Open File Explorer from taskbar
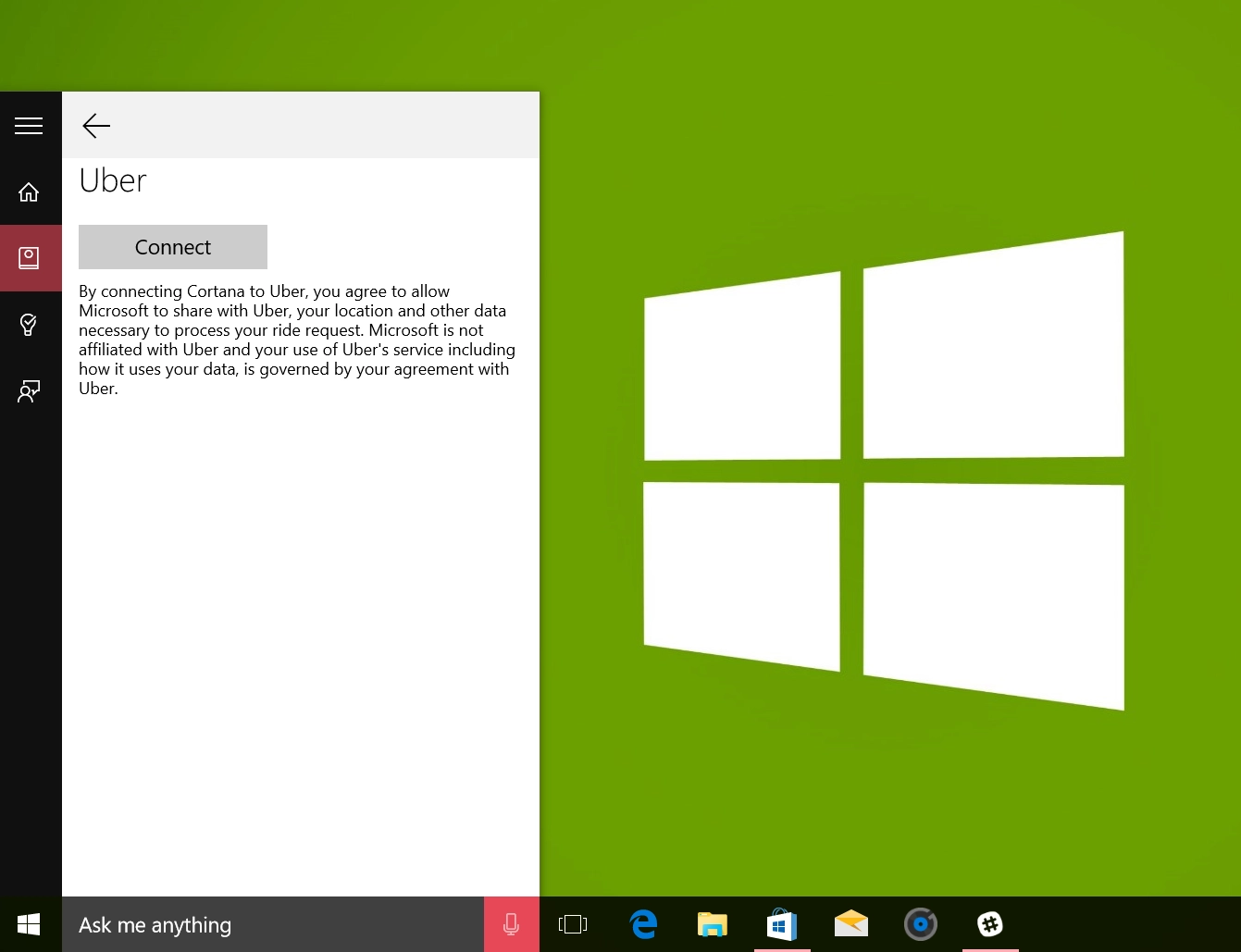The image size is (1241, 952). 713,924
